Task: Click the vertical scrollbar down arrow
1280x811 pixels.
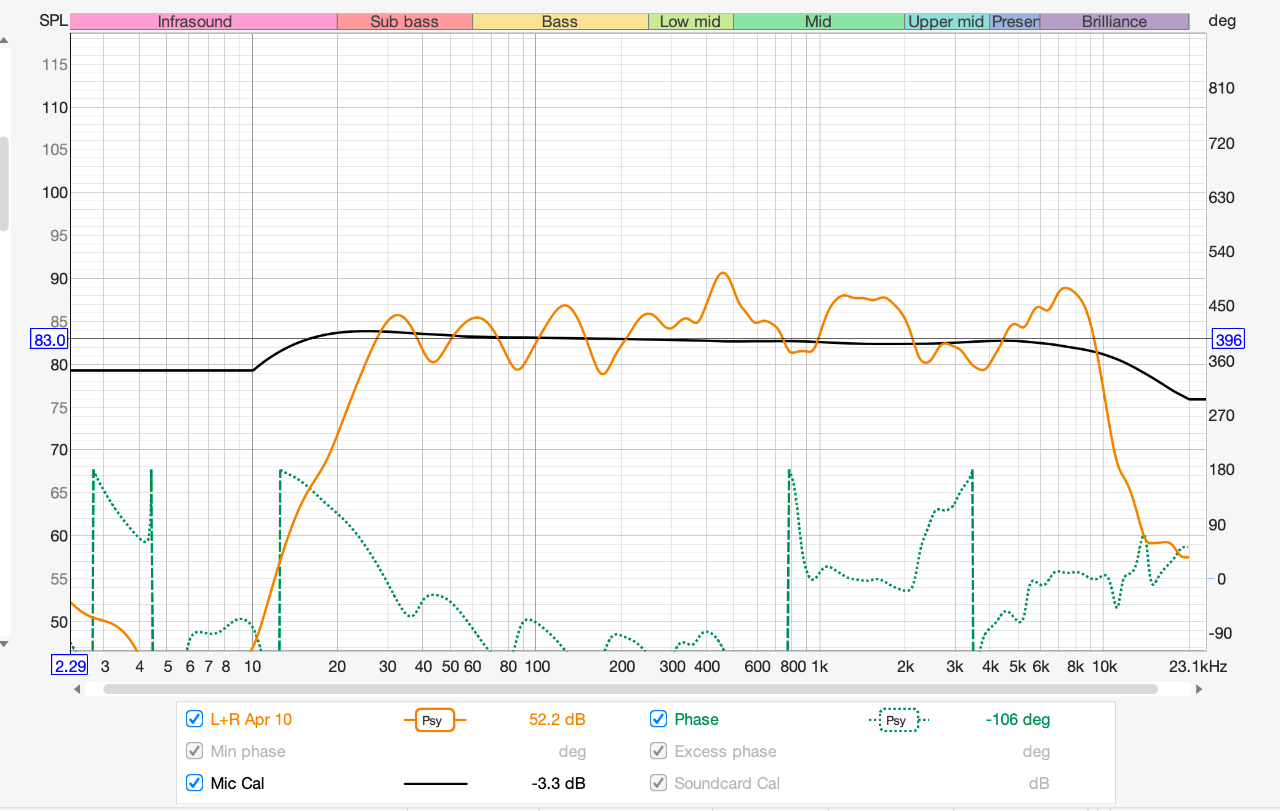Action: tap(4, 643)
